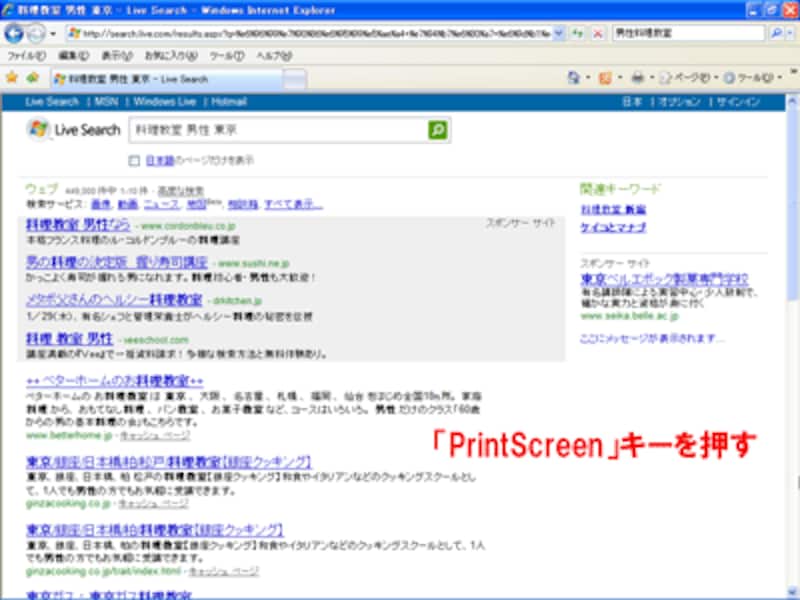Open the Hotmail header link
Screen dimensions: 800x600
point(229,102)
